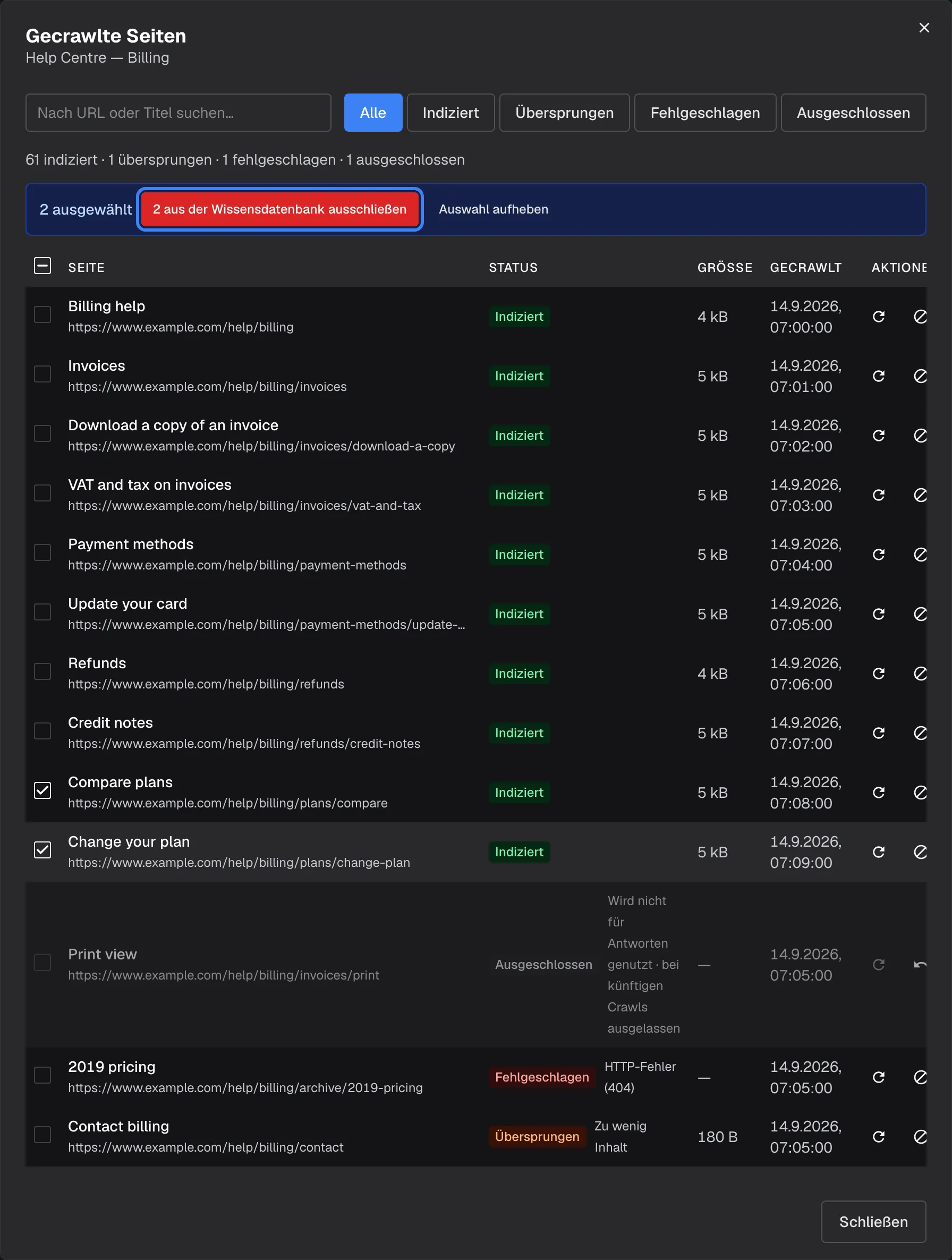The image size is (952, 1260).
Task: Click 2 aus der Wissensdatenbank ausschließen
Action: click(280, 209)
